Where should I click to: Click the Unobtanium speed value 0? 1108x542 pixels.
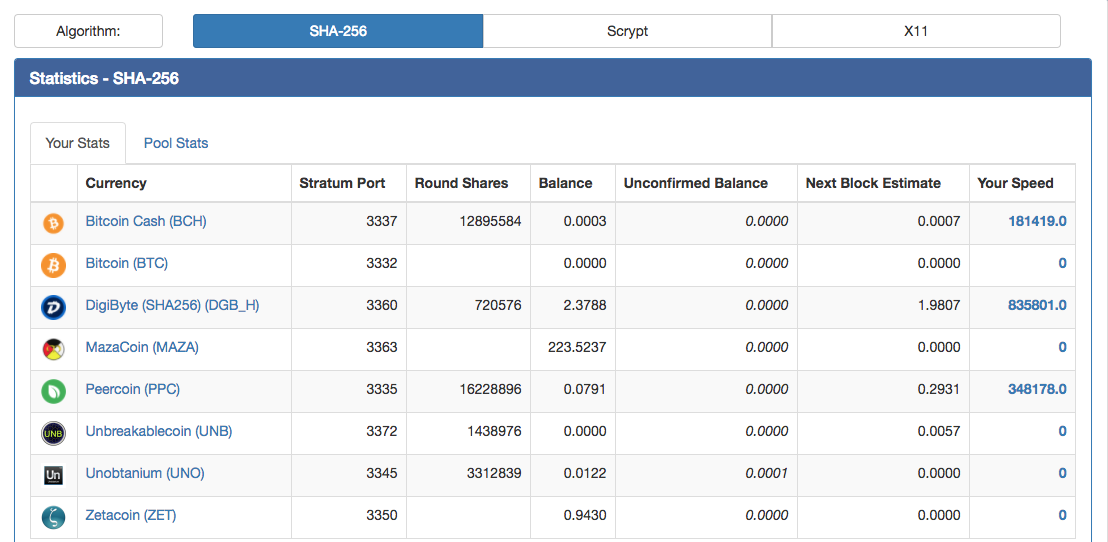(x=1062, y=473)
